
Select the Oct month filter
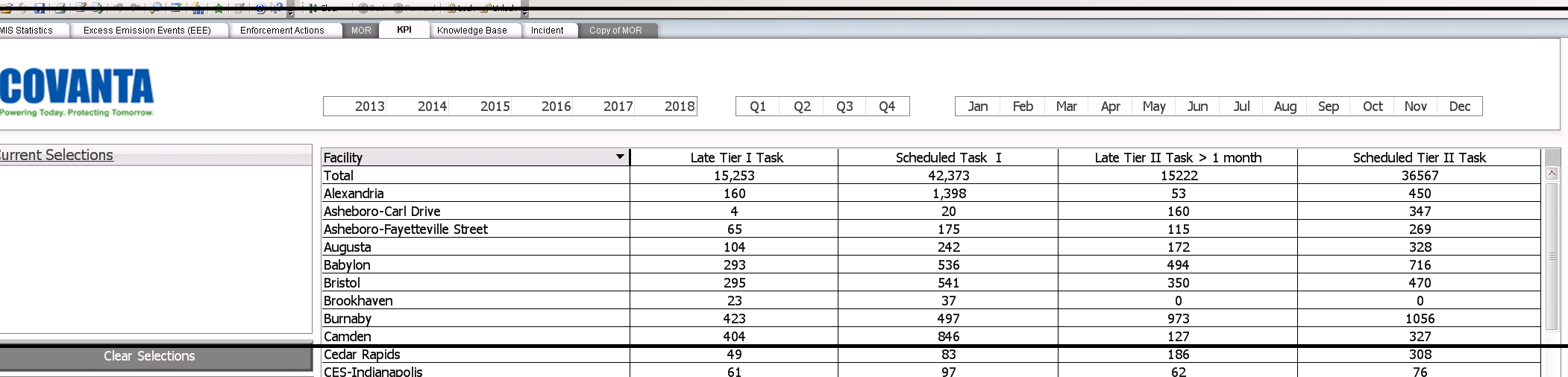(1373, 107)
